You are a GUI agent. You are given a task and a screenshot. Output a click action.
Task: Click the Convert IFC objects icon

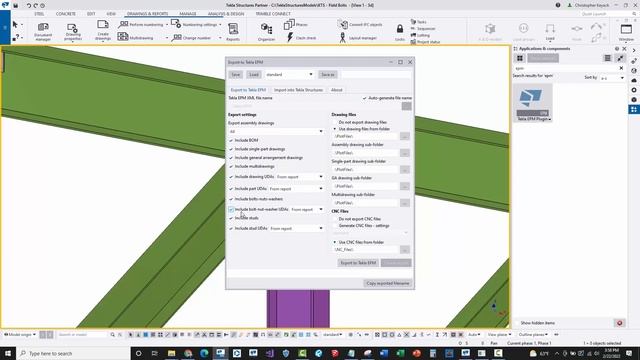click(x=342, y=24)
